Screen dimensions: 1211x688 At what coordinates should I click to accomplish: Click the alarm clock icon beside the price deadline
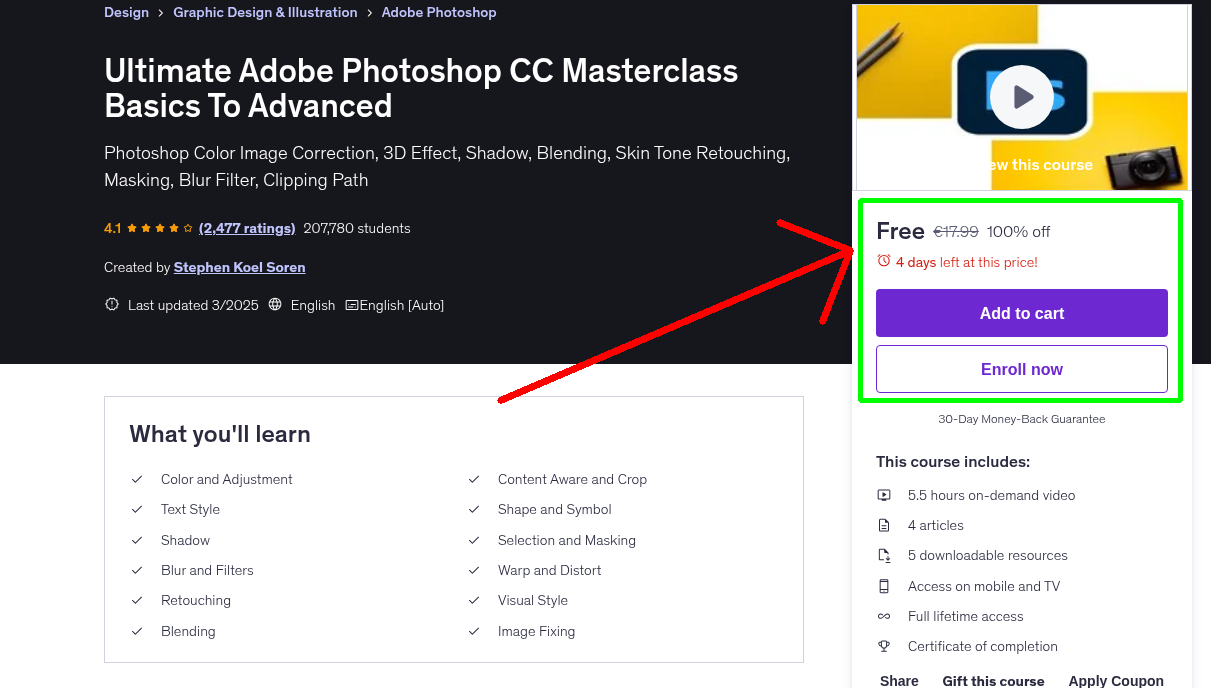884,259
